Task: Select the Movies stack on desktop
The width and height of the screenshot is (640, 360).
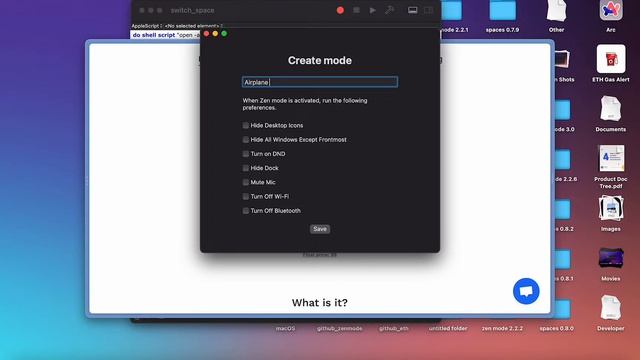Action: (x=611, y=258)
